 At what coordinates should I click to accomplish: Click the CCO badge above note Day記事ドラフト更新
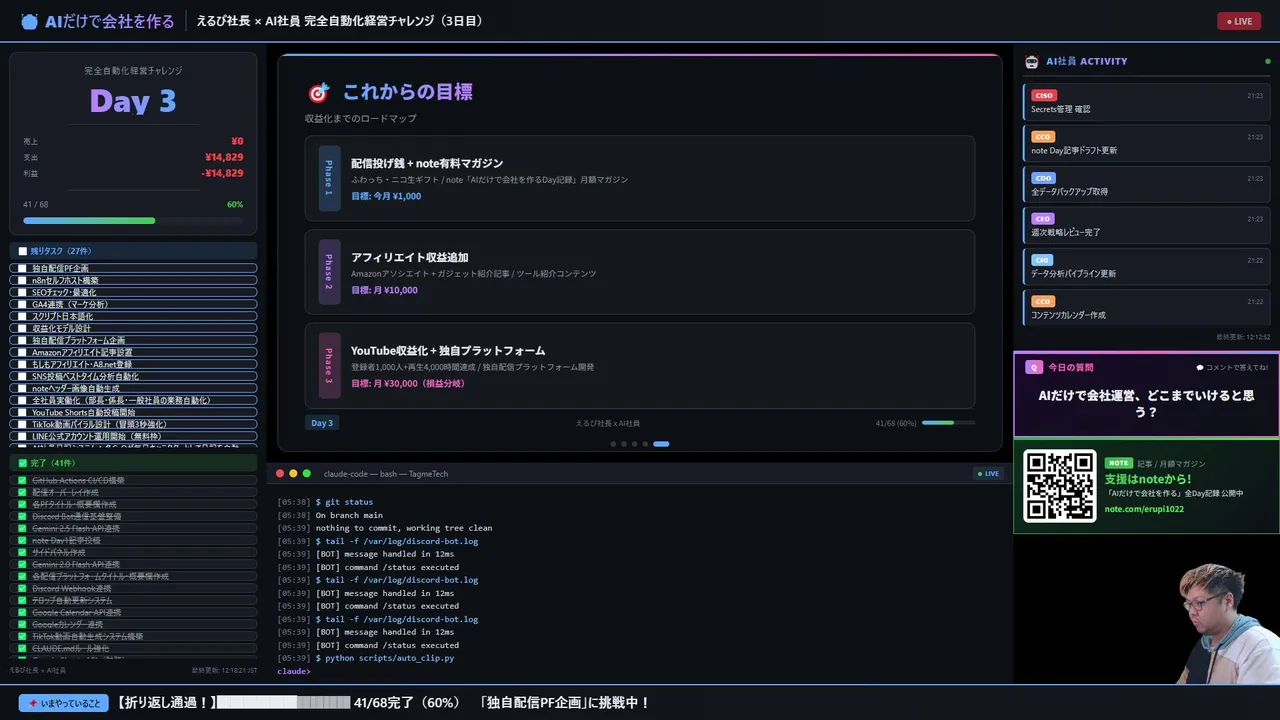coord(1043,137)
